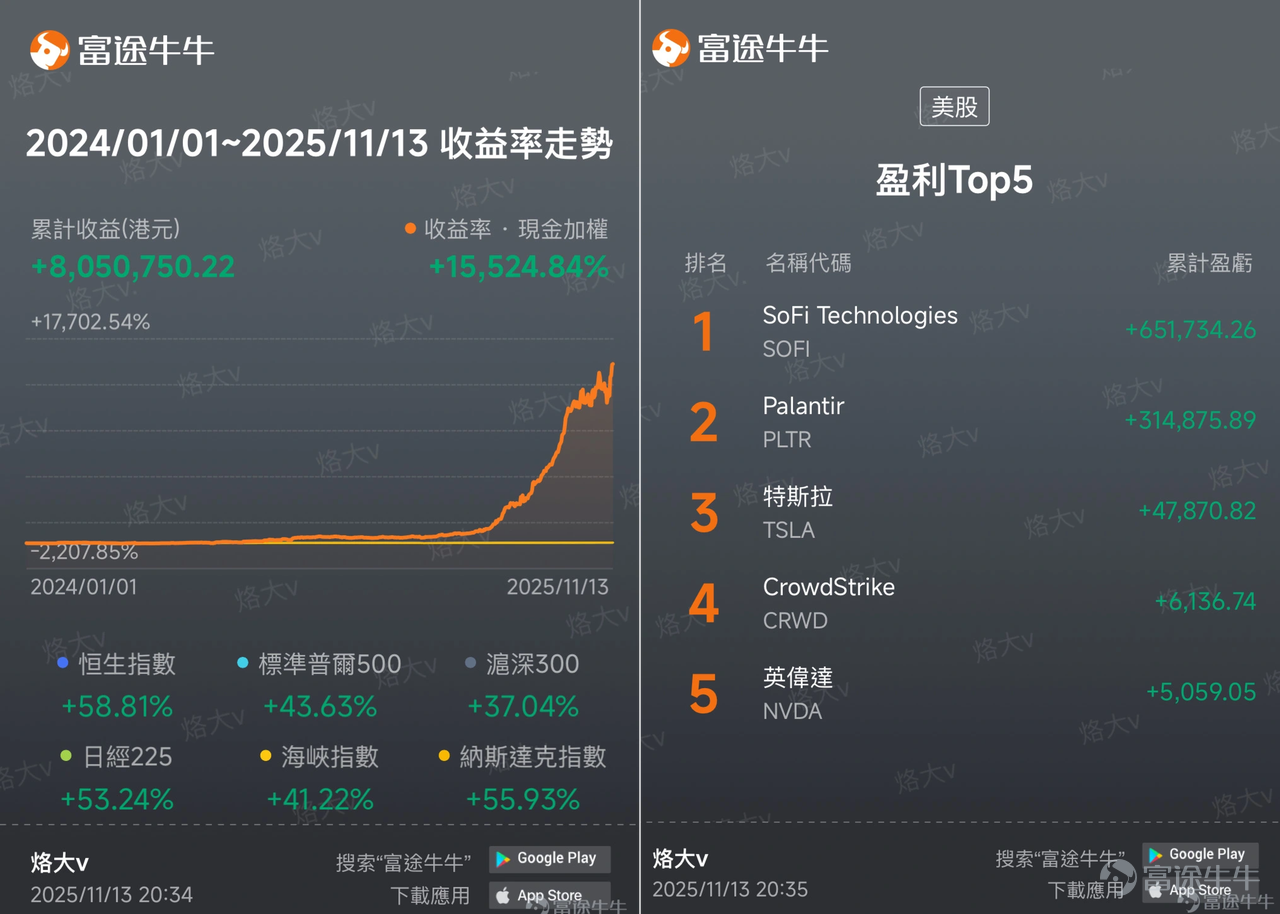The height and width of the screenshot is (914, 1280).
Task: Click the chart end date 2025/11/13
Action: (x=557, y=587)
